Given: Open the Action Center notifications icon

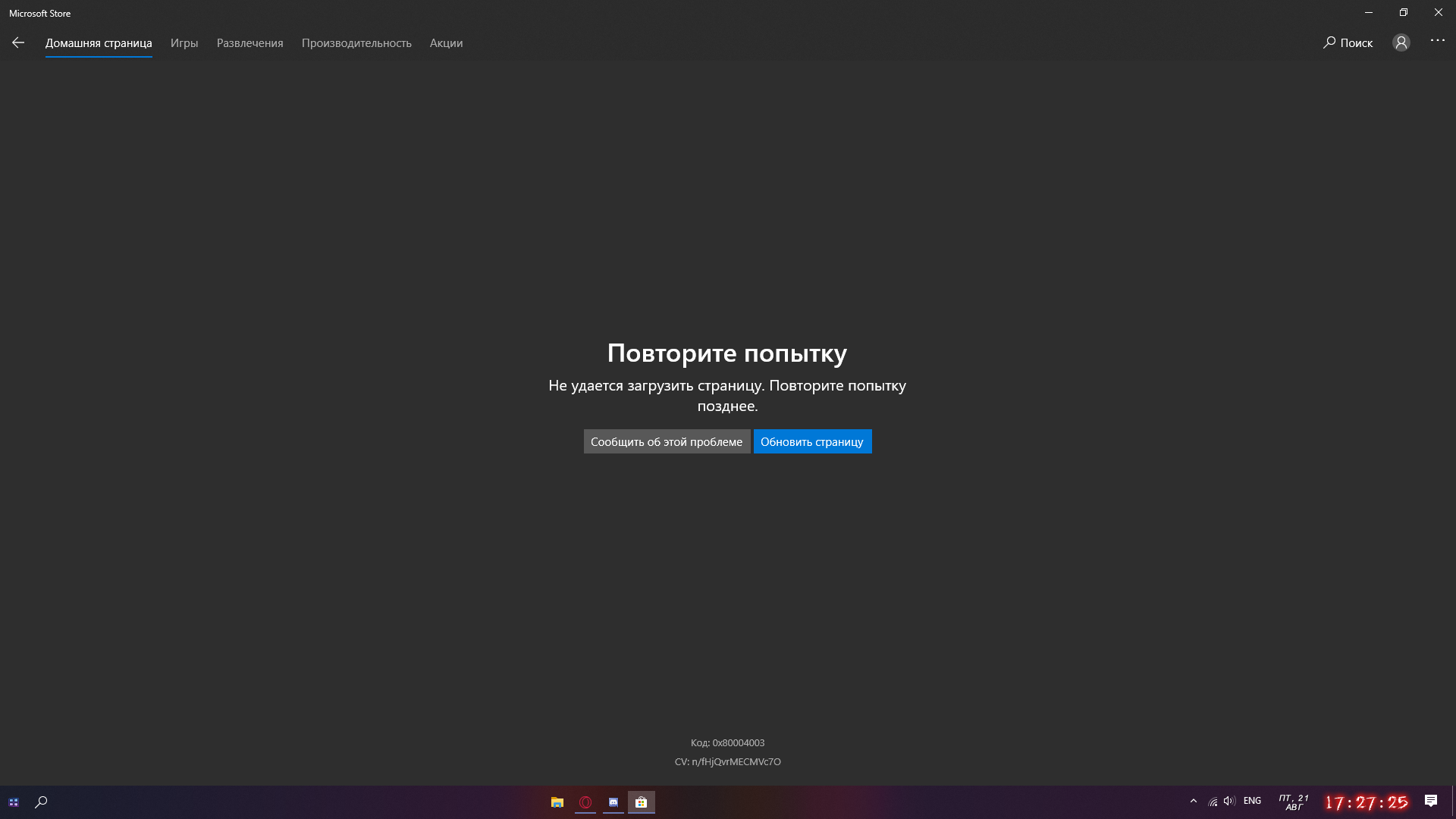Looking at the screenshot, I should [x=1431, y=802].
